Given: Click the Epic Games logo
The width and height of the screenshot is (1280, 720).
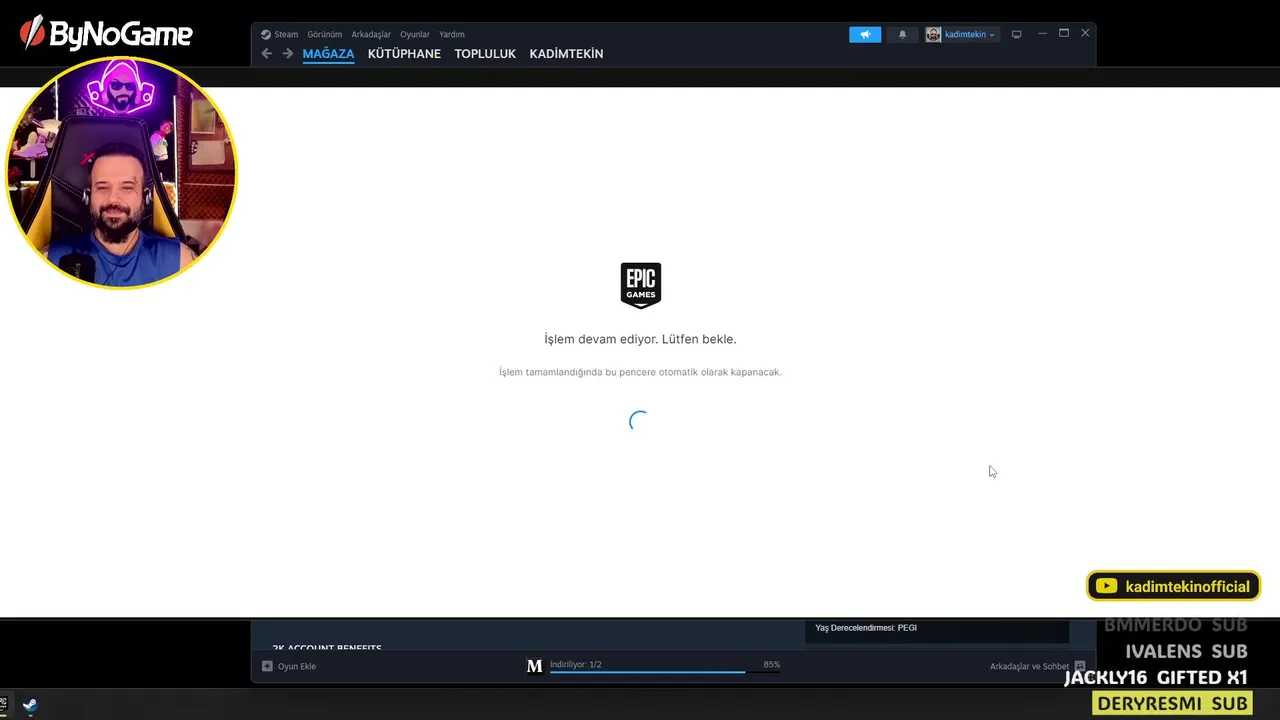Looking at the screenshot, I should click(640, 286).
